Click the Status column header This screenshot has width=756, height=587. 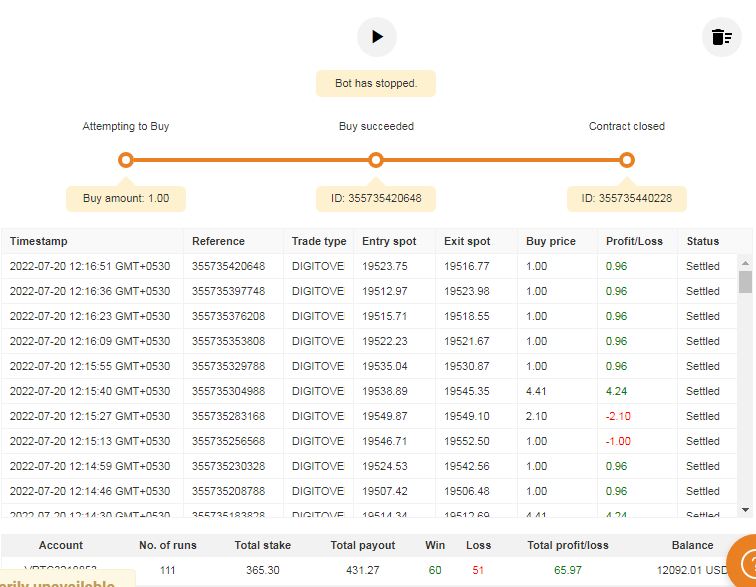coord(707,241)
